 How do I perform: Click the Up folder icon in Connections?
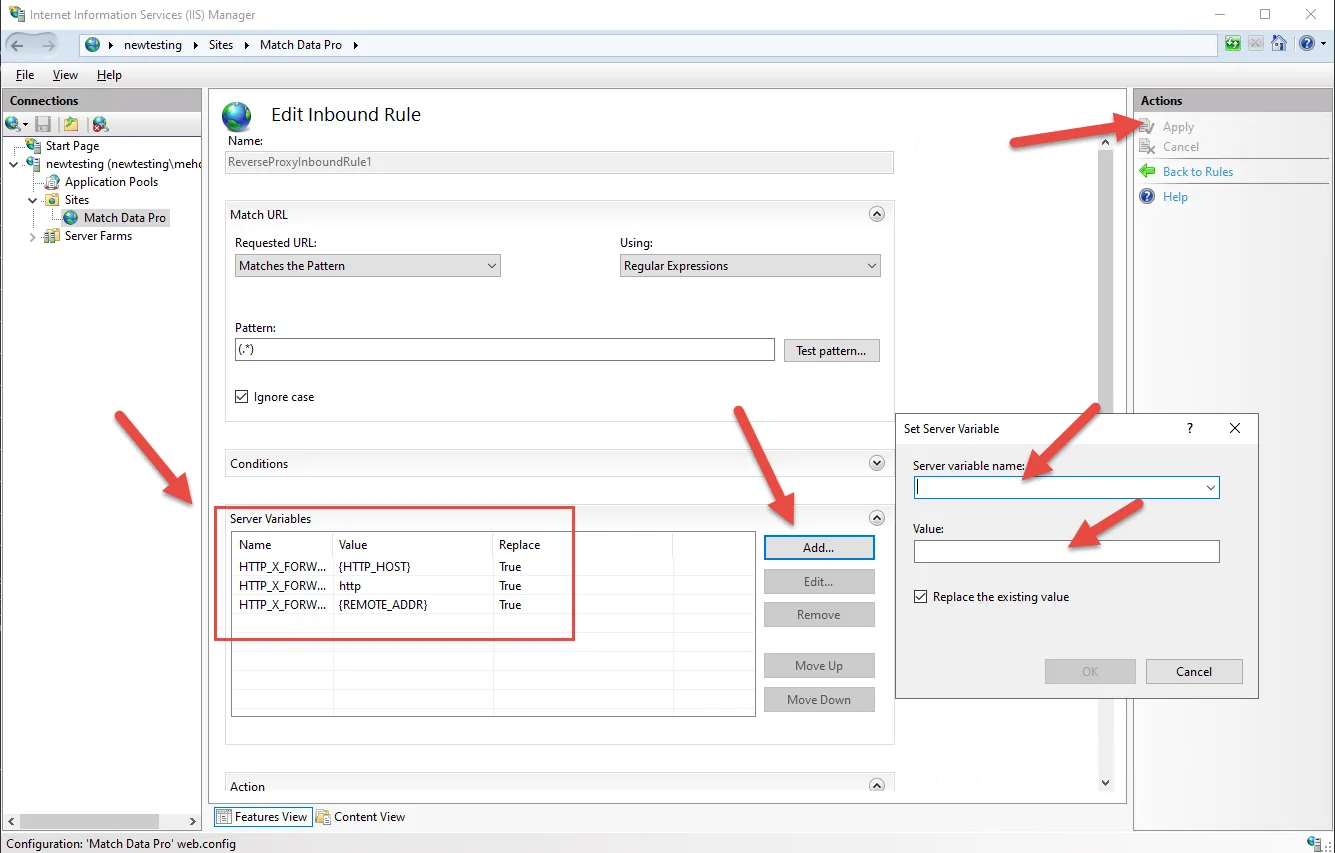tap(71, 124)
